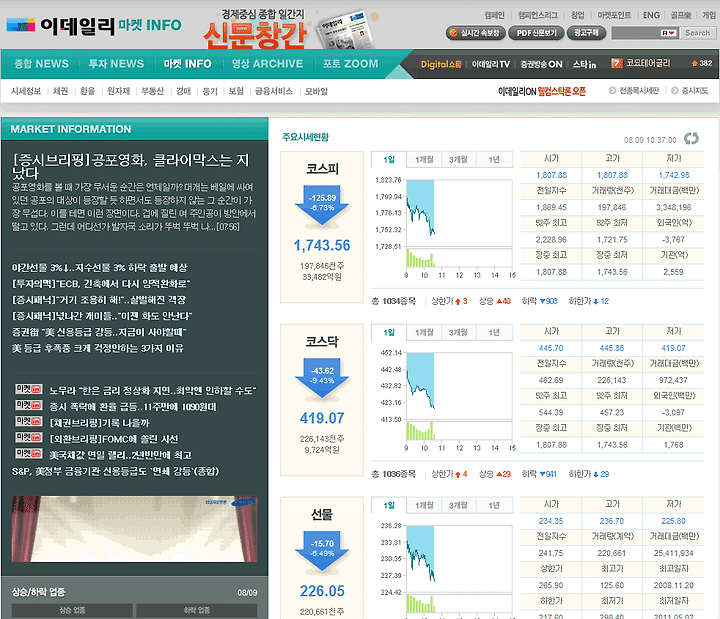Select the 선물 chart 3개월 tab

pos(458,505)
